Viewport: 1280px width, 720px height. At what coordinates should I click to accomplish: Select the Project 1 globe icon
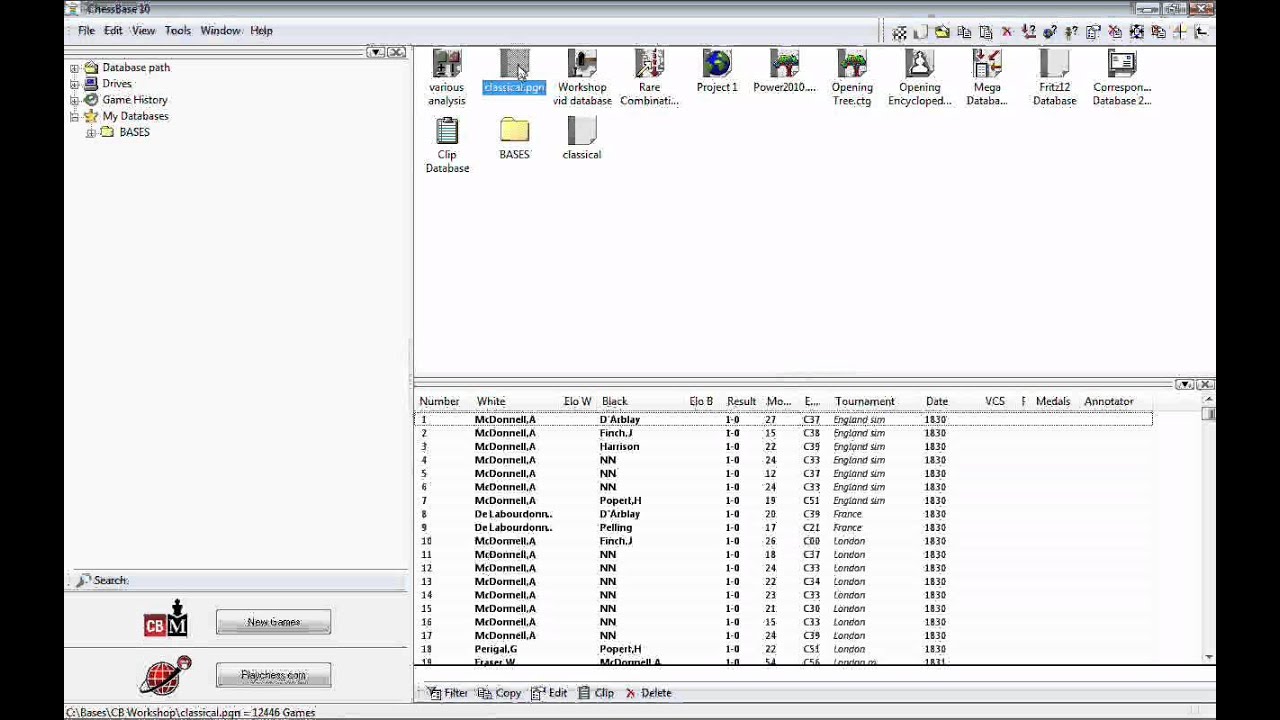[717, 72]
